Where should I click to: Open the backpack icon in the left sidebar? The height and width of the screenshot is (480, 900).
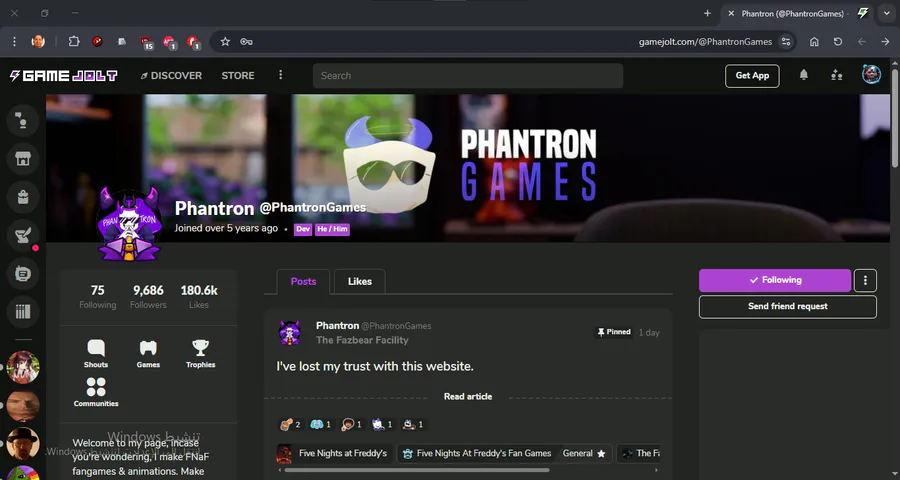pos(23,197)
